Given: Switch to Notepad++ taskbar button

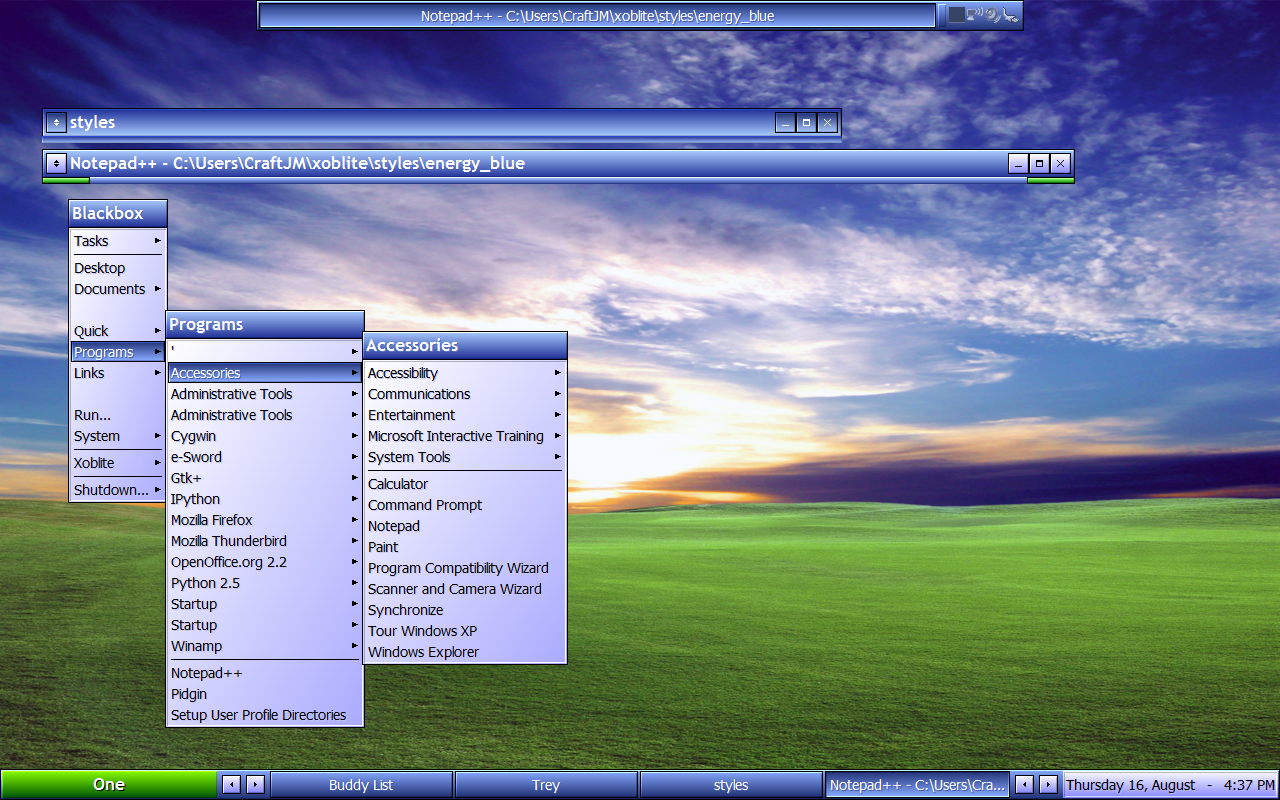Looking at the screenshot, I should (x=917, y=785).
